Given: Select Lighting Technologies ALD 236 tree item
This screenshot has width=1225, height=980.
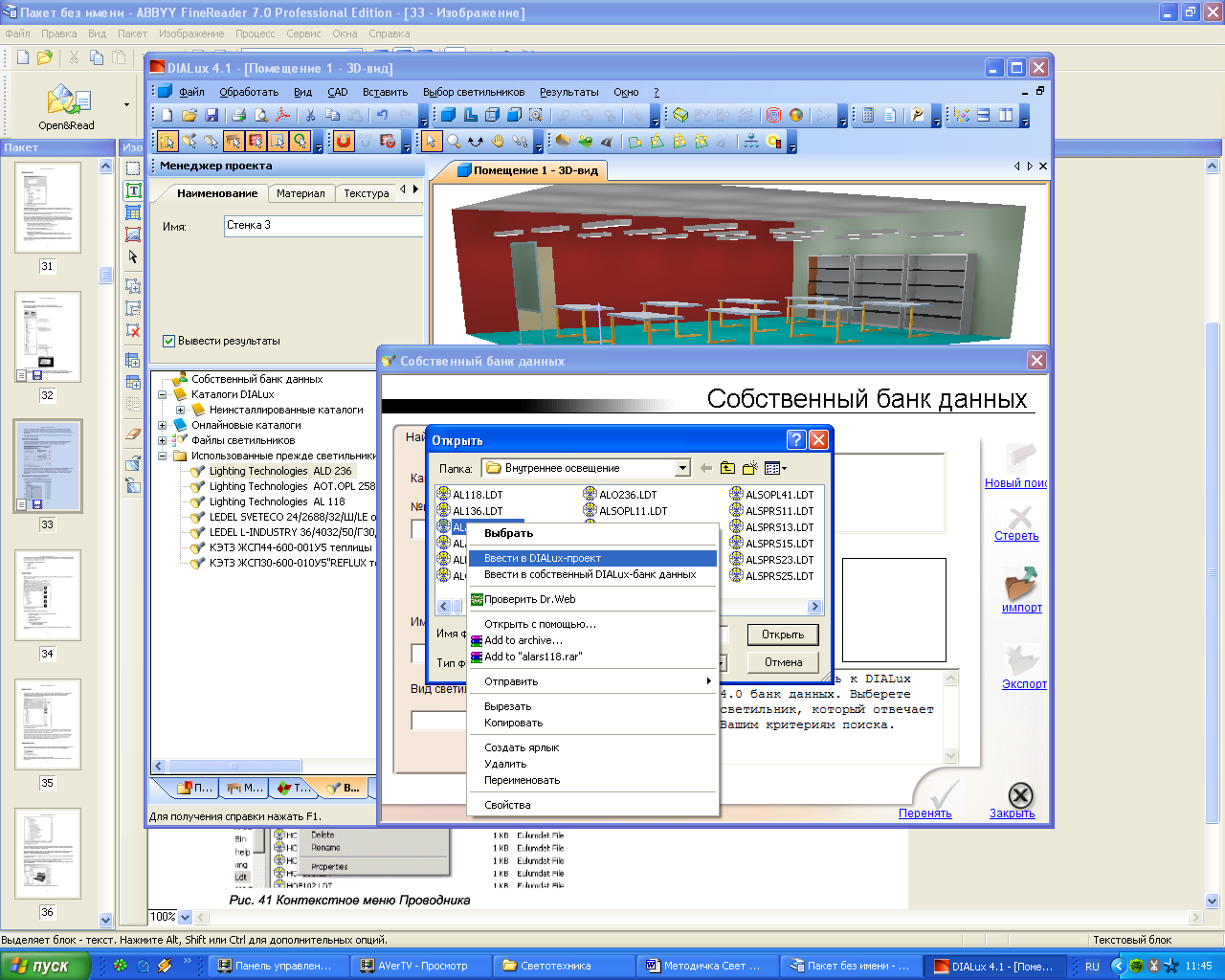Looking at the screenshot, I should [x=280, y=471].
